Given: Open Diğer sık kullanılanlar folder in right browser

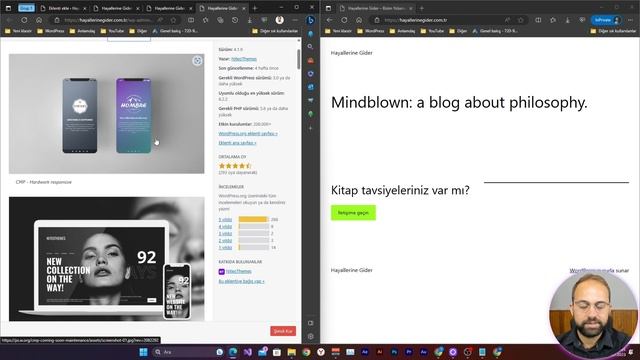Looking at the screenshot, I should tap(613, 31).
